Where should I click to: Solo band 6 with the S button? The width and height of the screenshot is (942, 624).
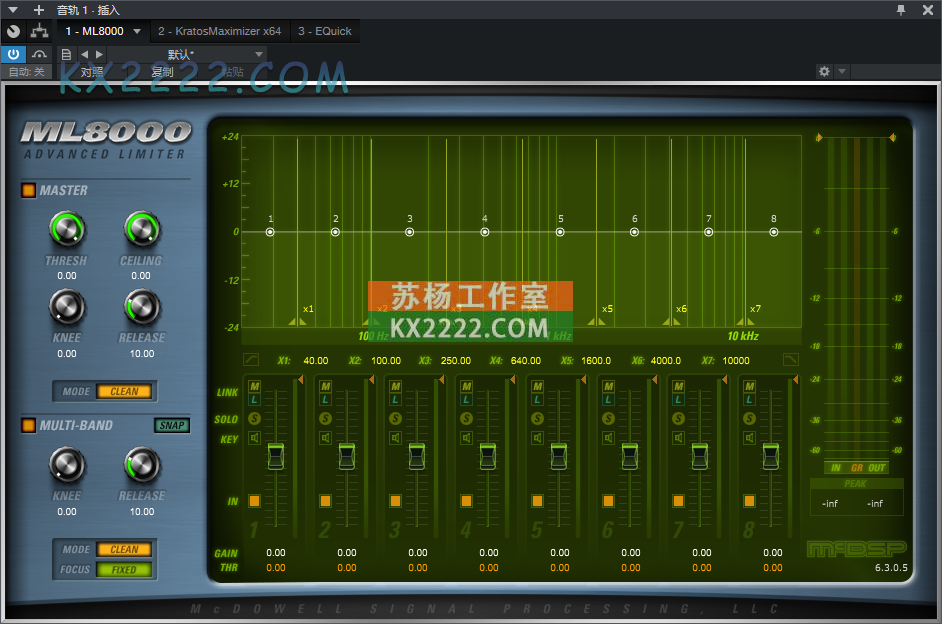[609, 418]
